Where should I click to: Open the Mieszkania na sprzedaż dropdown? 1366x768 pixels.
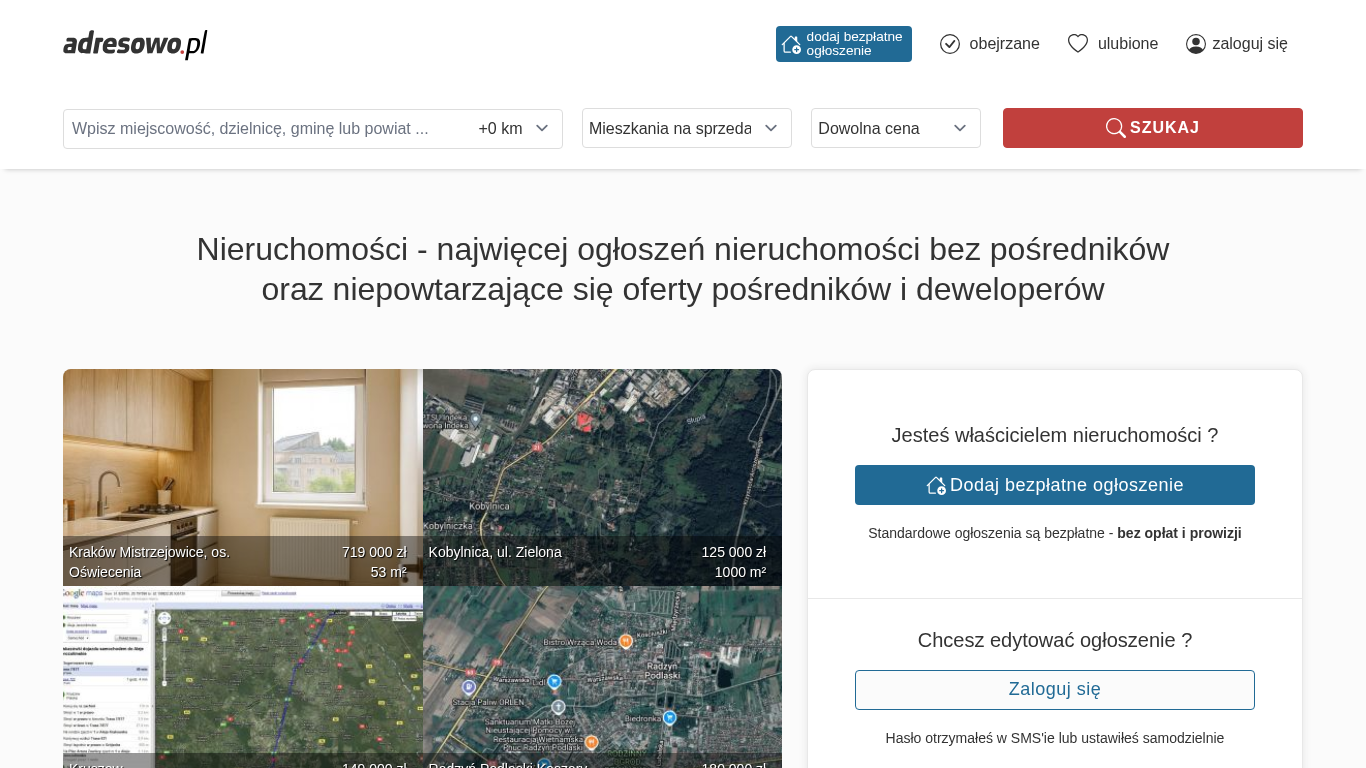point(686,128)
